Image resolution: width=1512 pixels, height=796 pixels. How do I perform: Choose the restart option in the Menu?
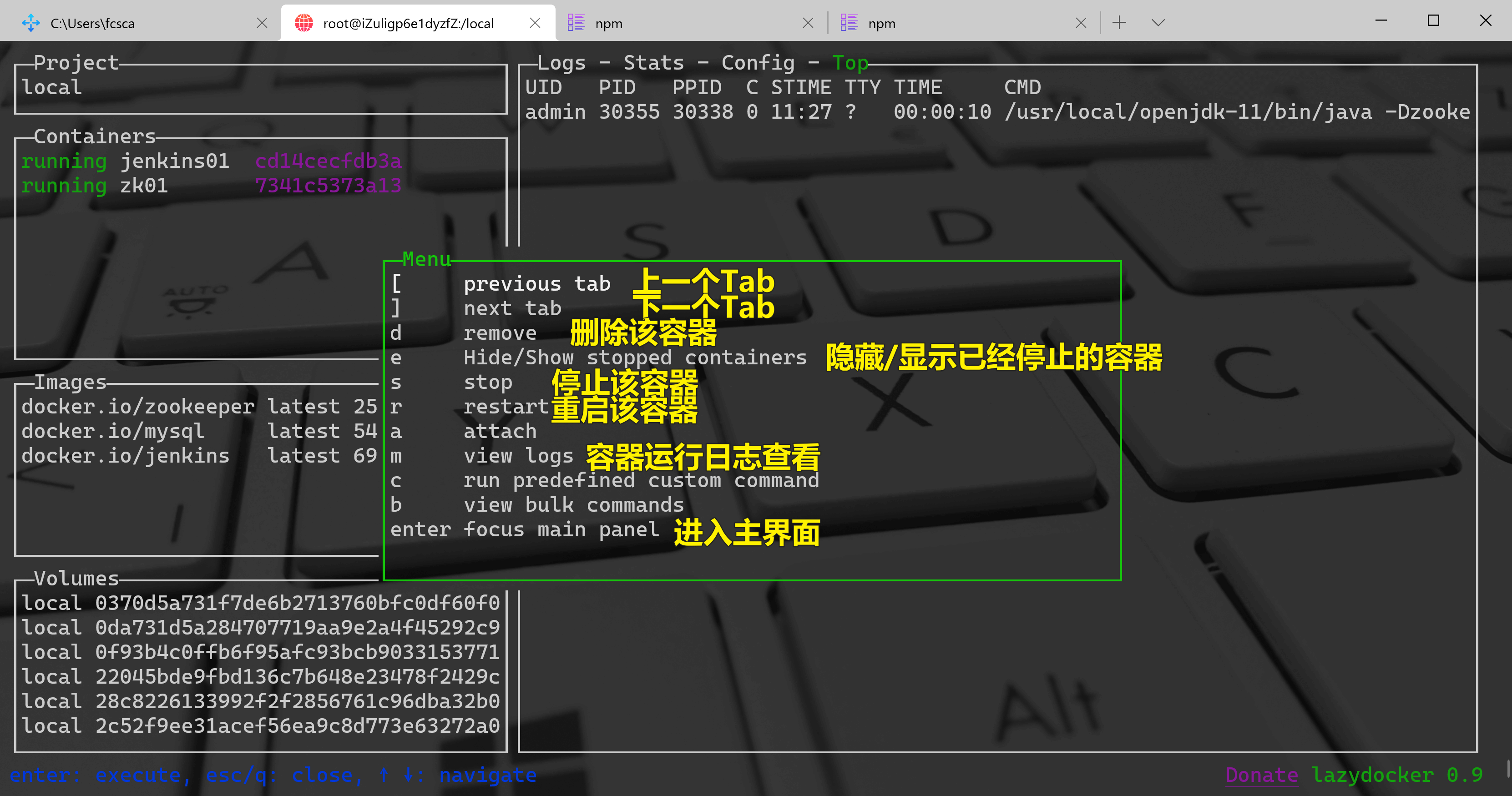[x=506, y=407]
